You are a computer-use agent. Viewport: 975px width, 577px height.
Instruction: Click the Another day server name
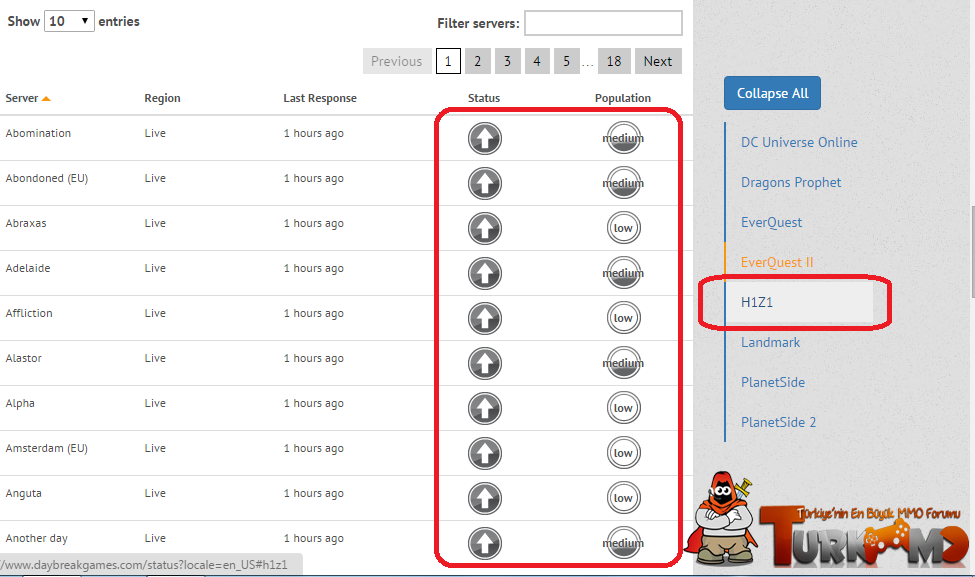[x=37, y=538]
